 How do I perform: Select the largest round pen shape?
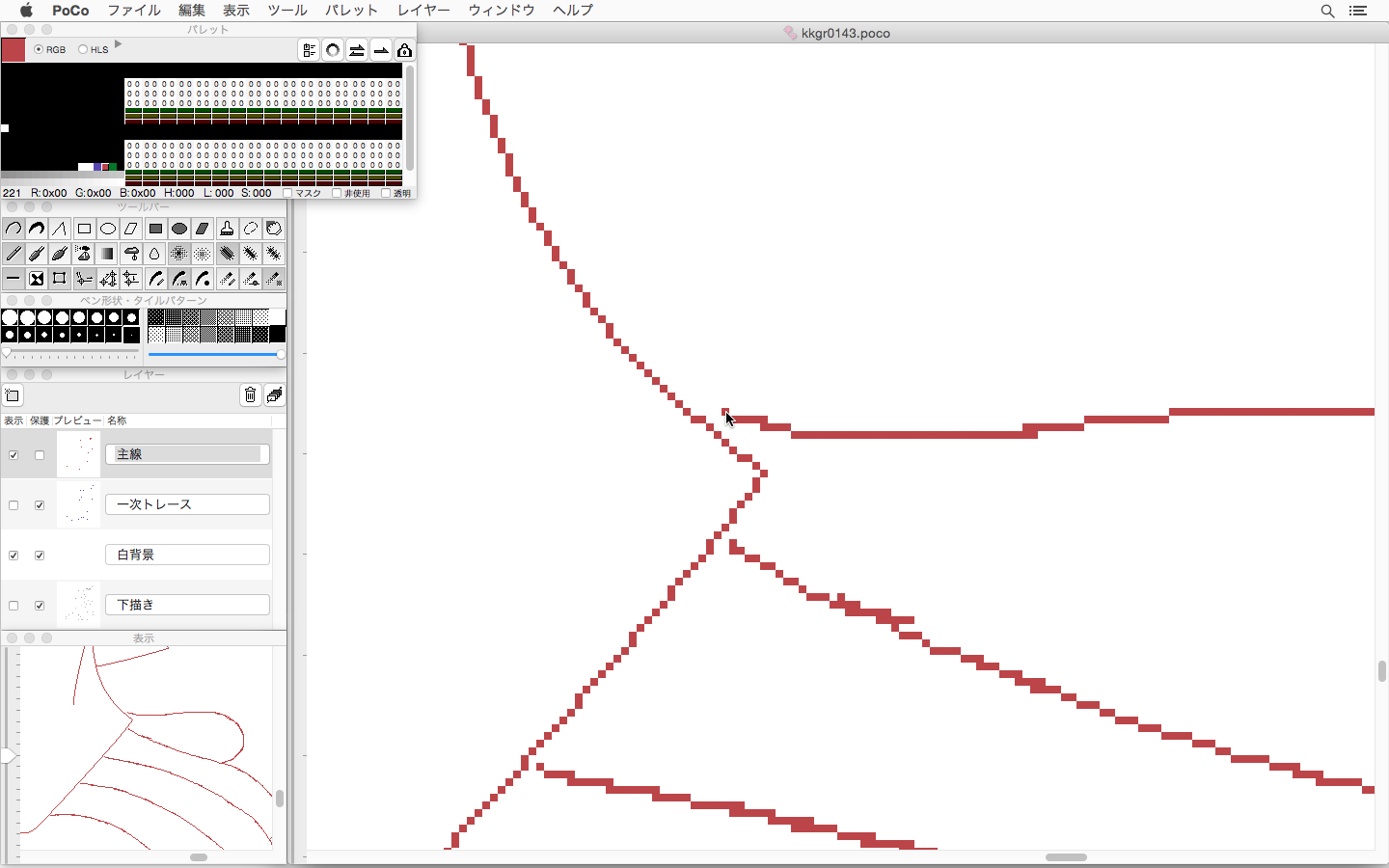point(10,317)
